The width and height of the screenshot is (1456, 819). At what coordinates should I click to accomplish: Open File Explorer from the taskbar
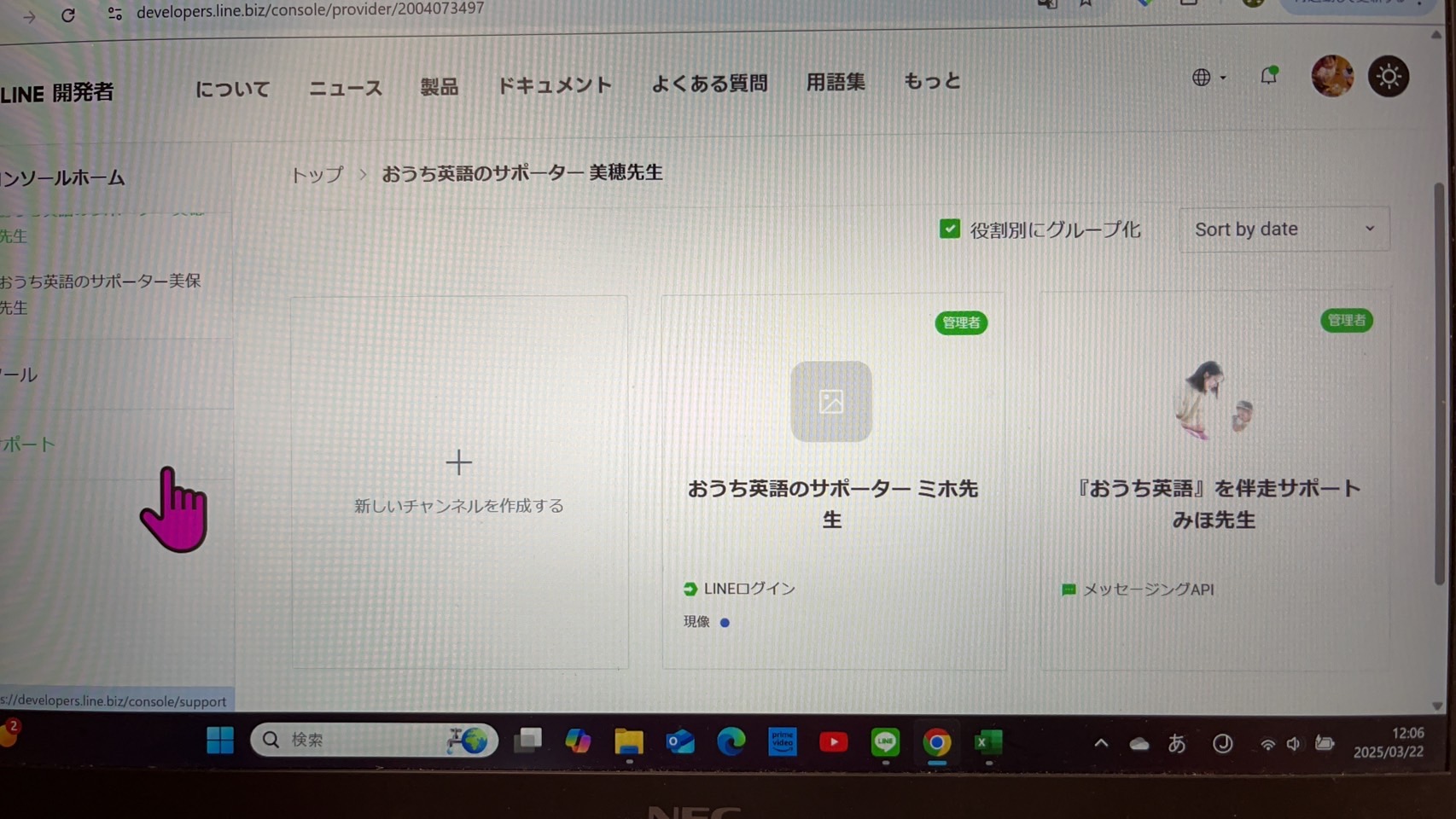629,741
